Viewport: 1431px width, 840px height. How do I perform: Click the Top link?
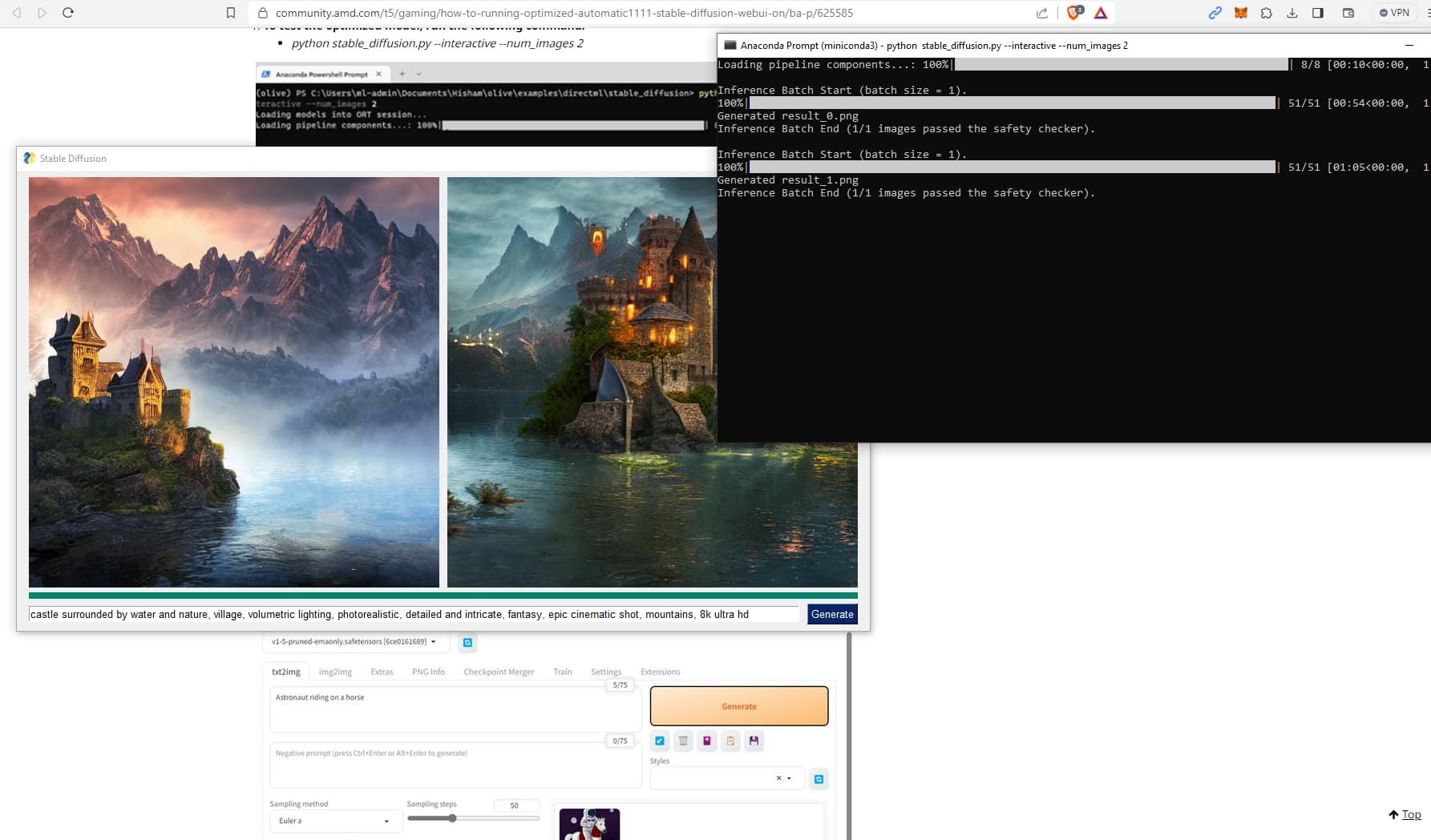pos(1405,814)
